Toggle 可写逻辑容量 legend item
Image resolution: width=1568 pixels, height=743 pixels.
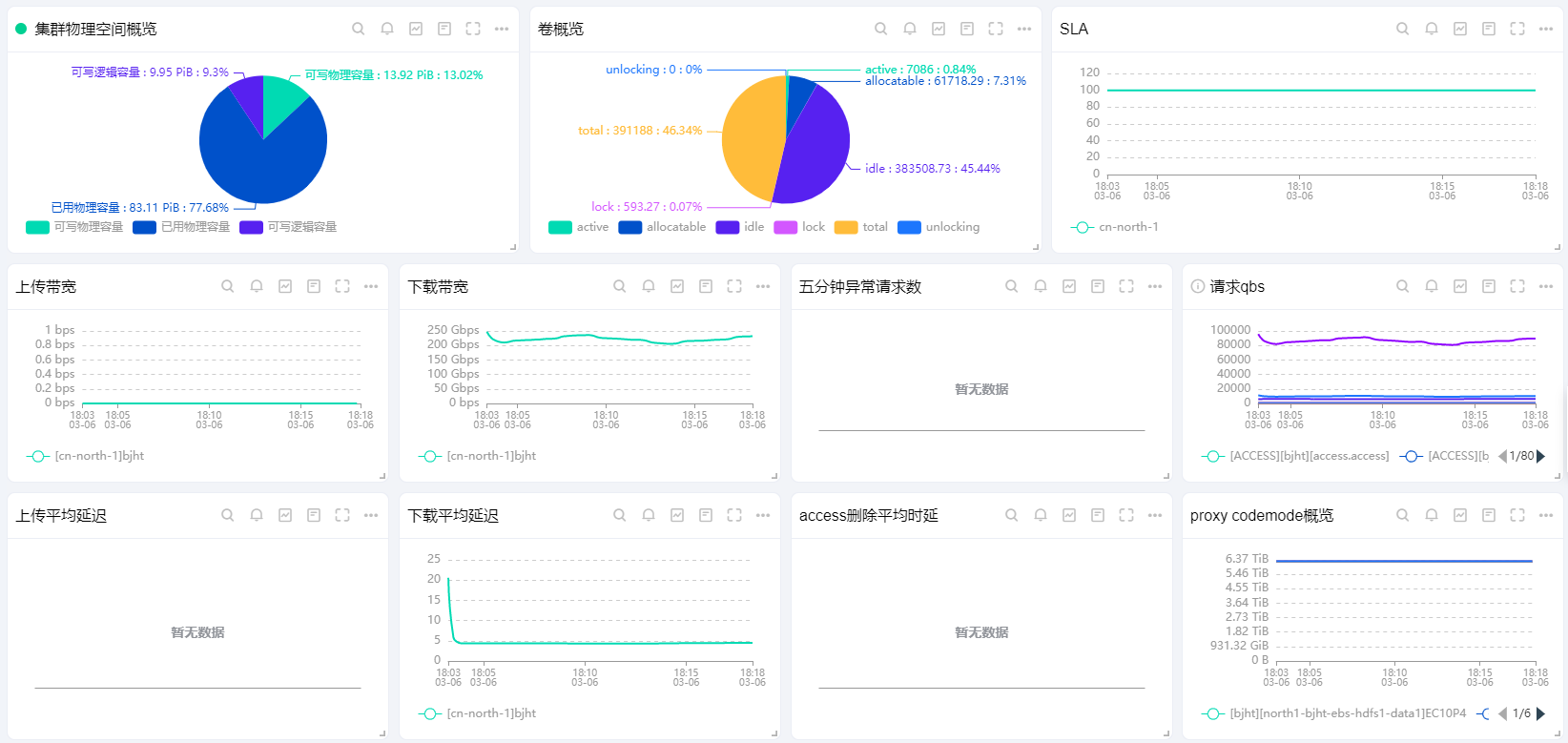[288, 227]
